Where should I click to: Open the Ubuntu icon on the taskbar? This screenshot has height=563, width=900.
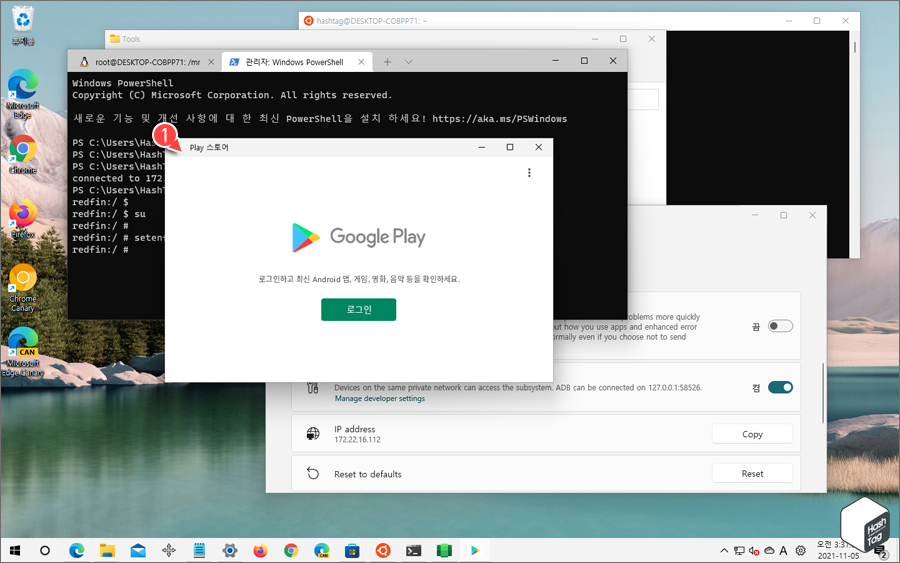click(383, 550)
